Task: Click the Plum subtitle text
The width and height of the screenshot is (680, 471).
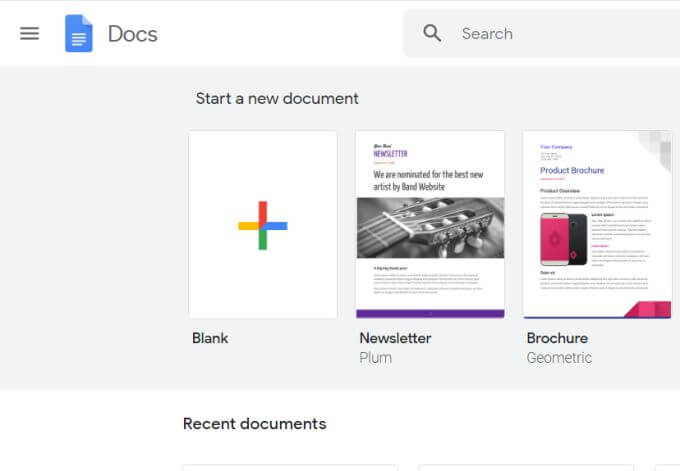Action: click(375, 357)
